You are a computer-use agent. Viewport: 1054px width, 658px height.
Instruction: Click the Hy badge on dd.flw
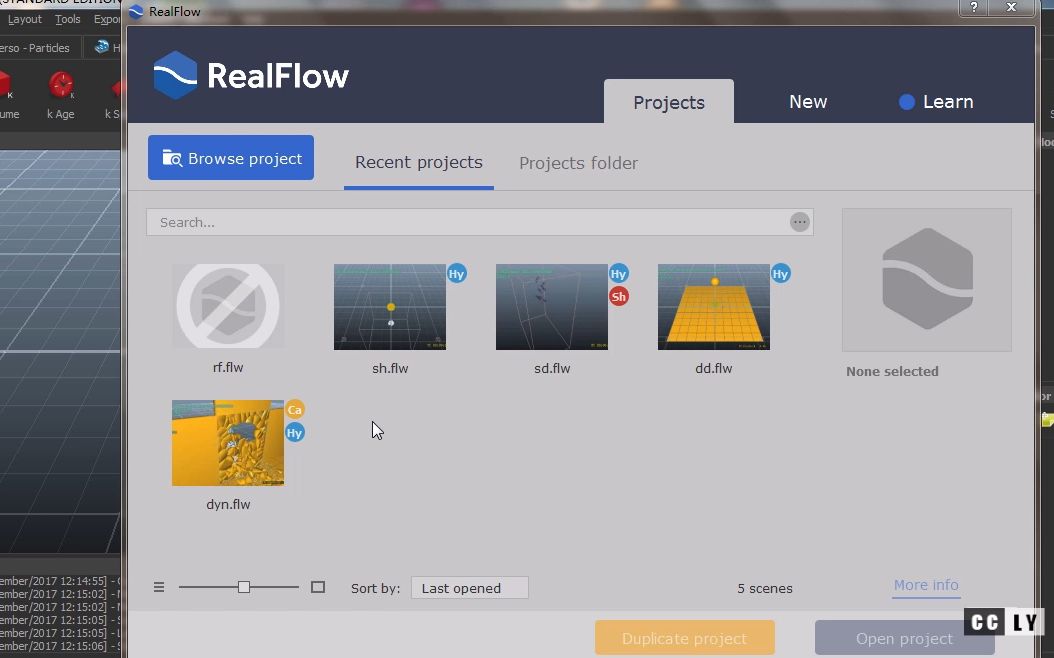coord(780,274)
